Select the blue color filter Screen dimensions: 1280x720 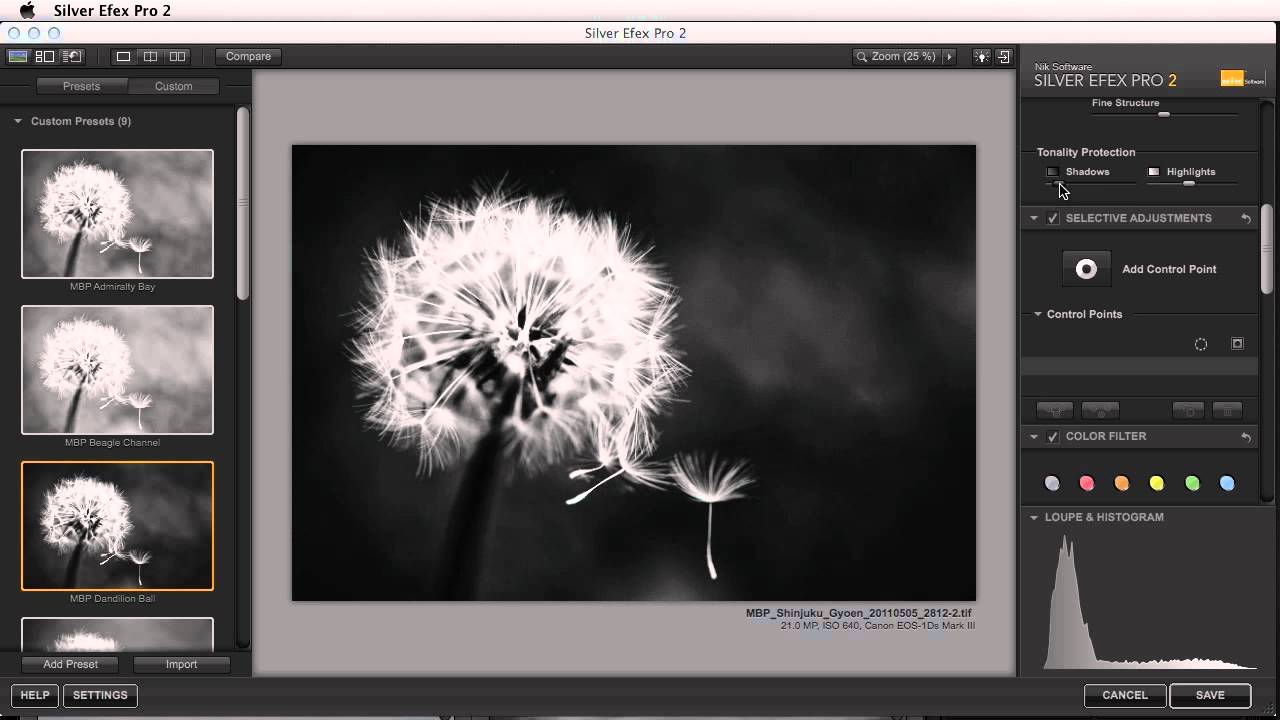coord(1227,484)
